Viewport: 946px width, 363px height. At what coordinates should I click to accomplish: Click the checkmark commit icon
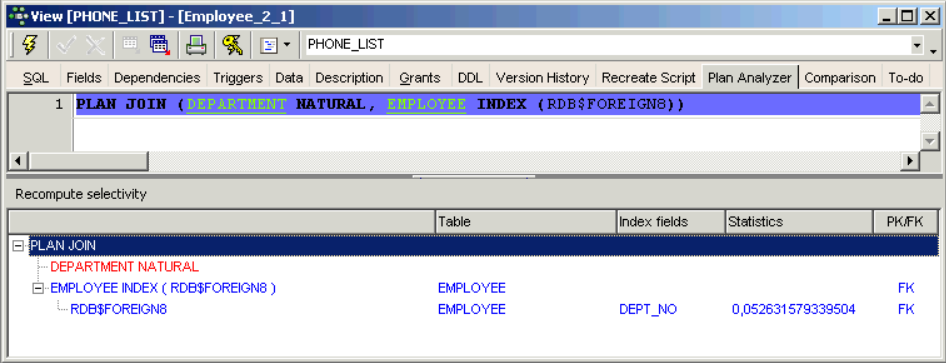65,45
